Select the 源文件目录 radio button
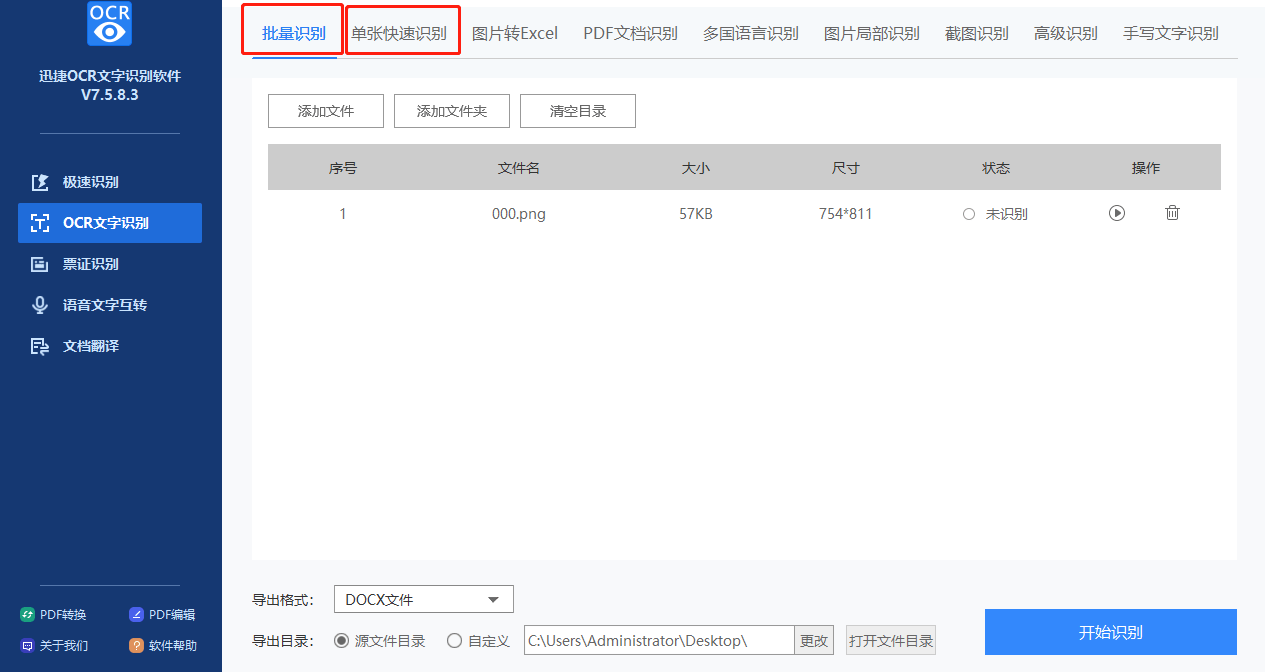This screenshot has width=1265, height=672. point(341,641)
